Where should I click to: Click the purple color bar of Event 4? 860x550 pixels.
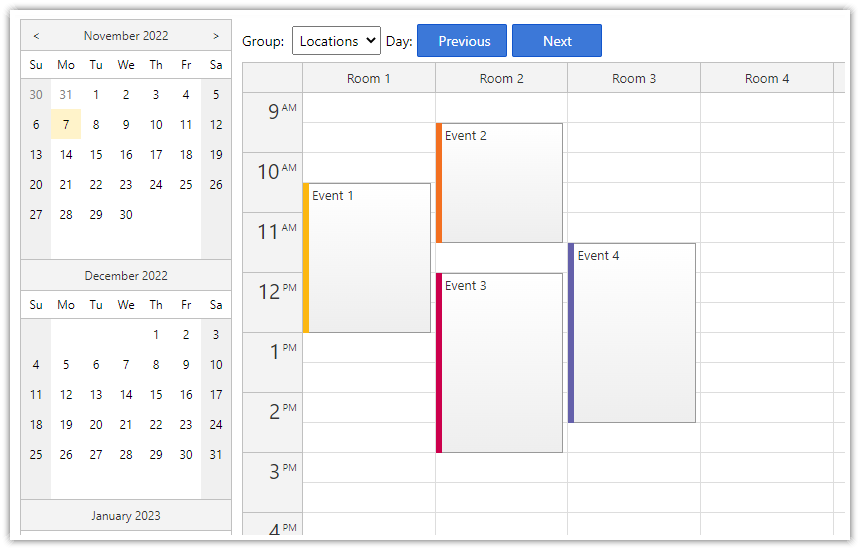(571, 333)
